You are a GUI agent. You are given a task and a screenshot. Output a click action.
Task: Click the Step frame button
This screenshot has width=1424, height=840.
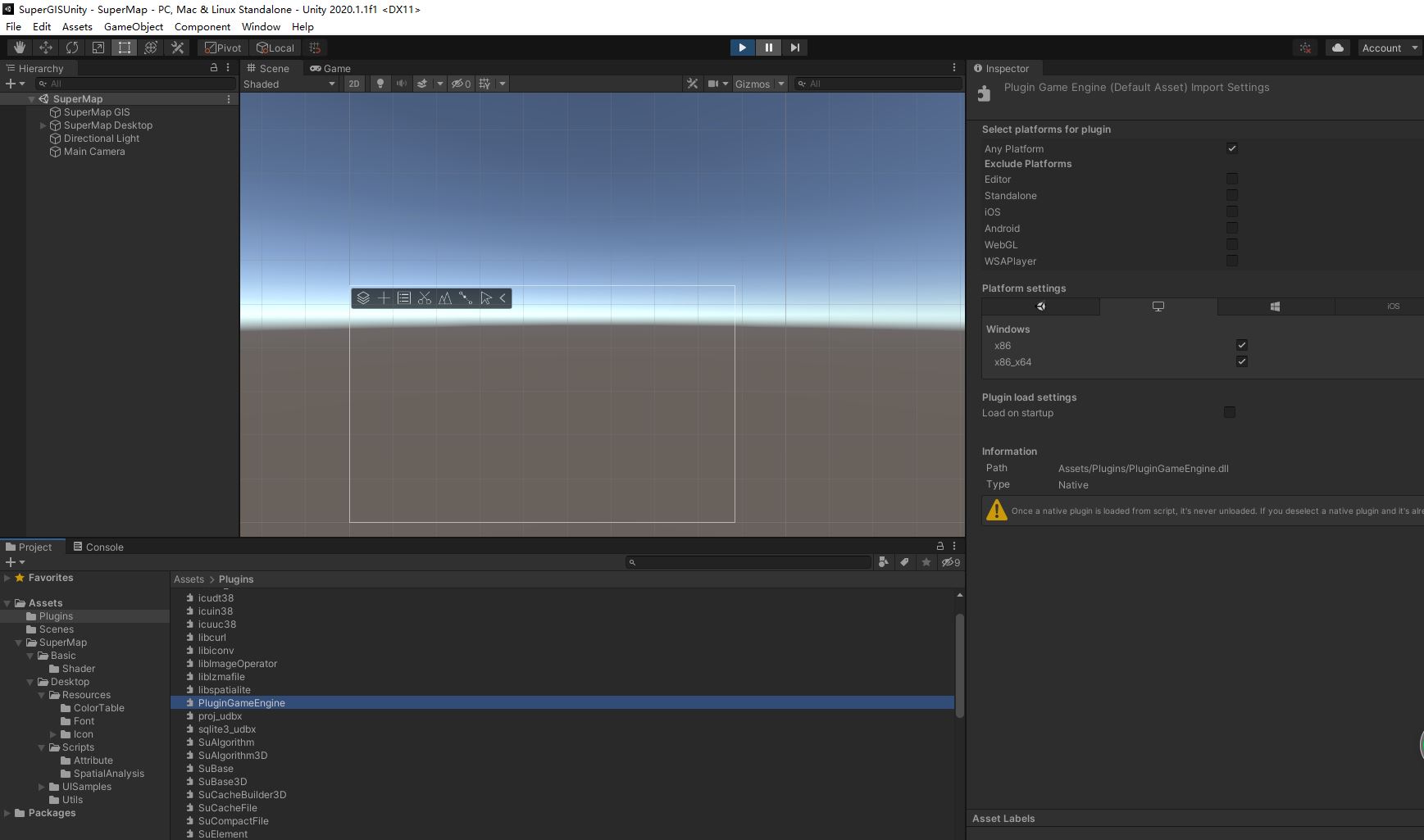pos(794,48)
